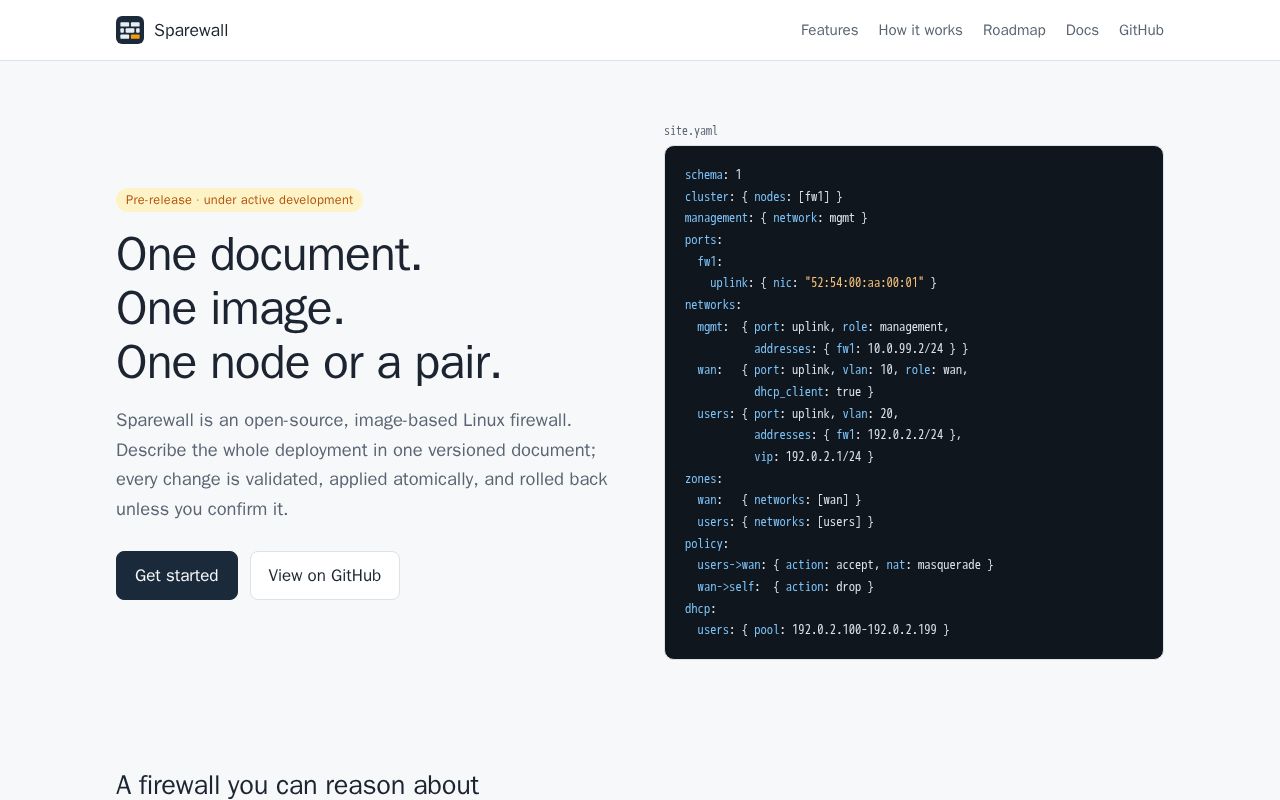This screenshot has height=800, width=1280.
Task: Select the pre-release status badge
Action: click(239, 200)
